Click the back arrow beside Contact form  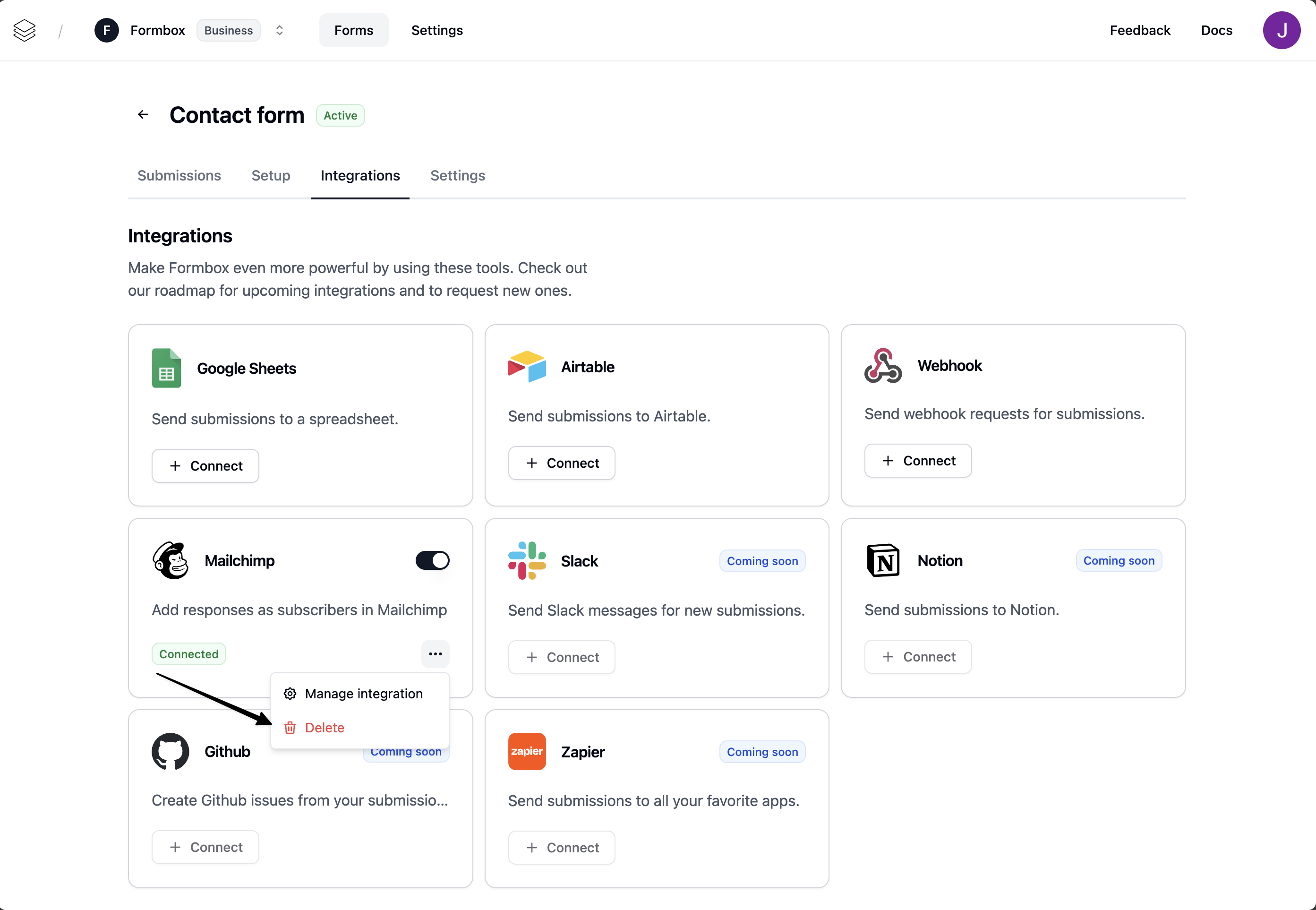point(143,115)
